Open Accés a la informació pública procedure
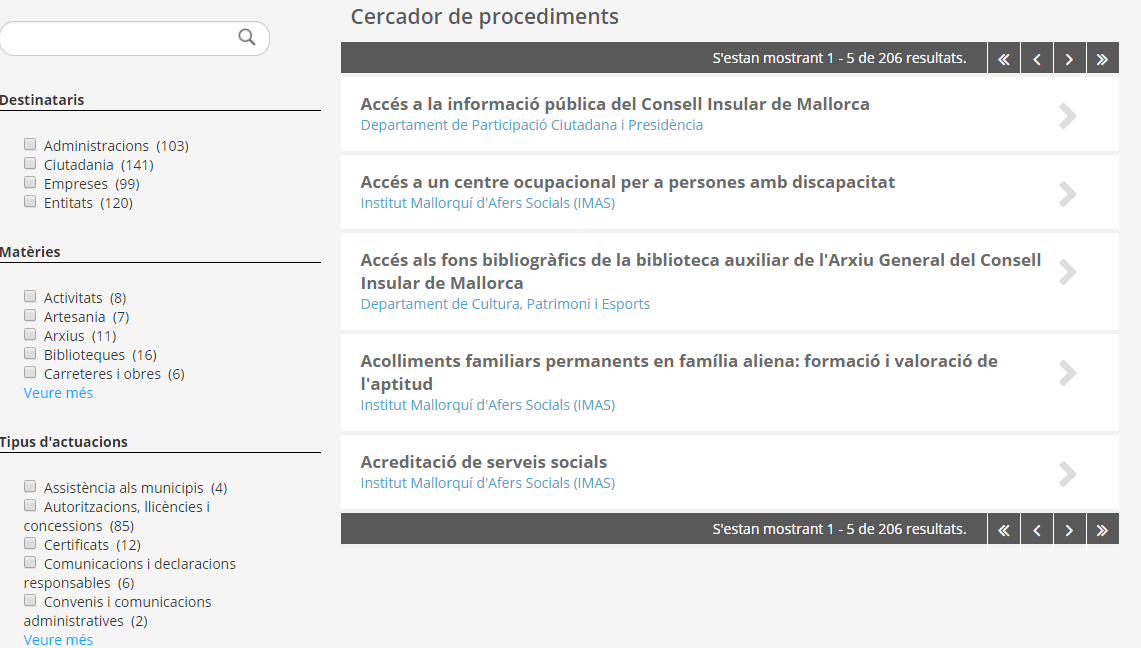This screenshot has height=648, width=1141. (614, 104)
